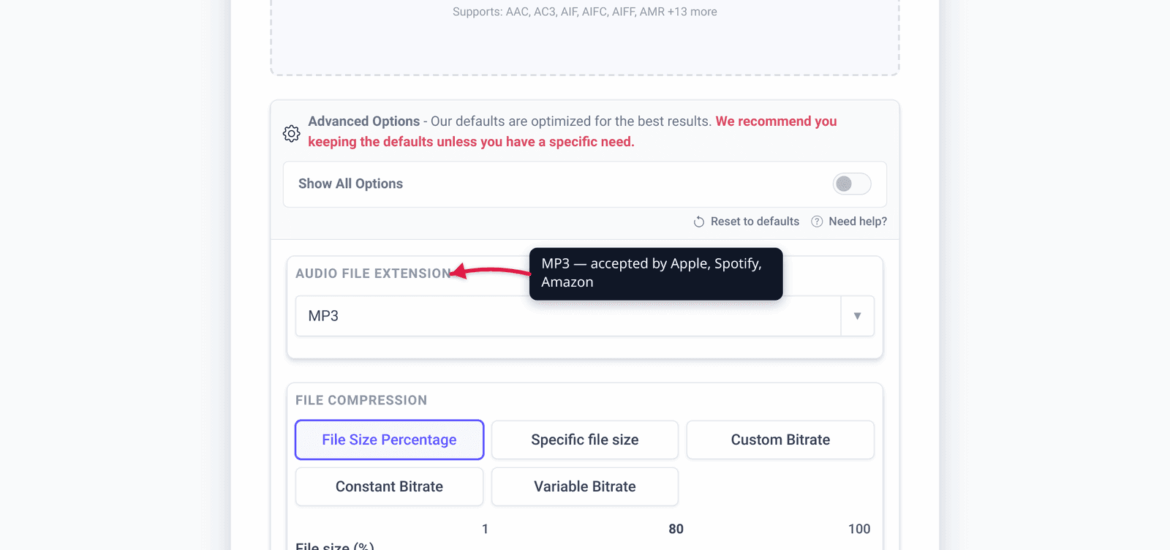Toggle the Show All Options switch

coord(852,184)
